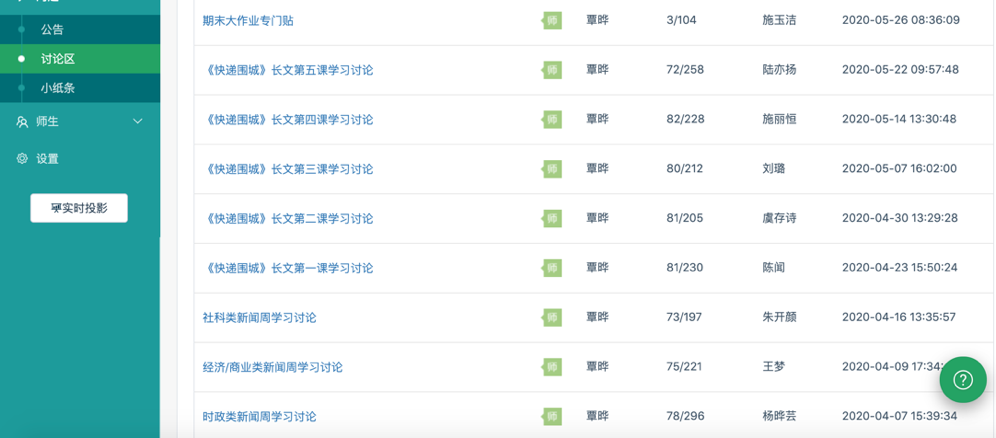Expand the 师生 section chevron

click(x=138, y=122)
